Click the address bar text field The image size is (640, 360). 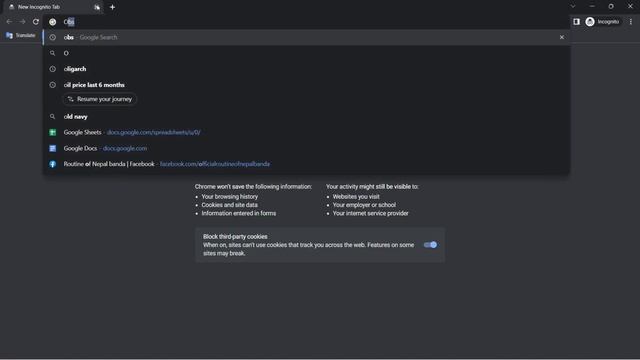(310, 22)
